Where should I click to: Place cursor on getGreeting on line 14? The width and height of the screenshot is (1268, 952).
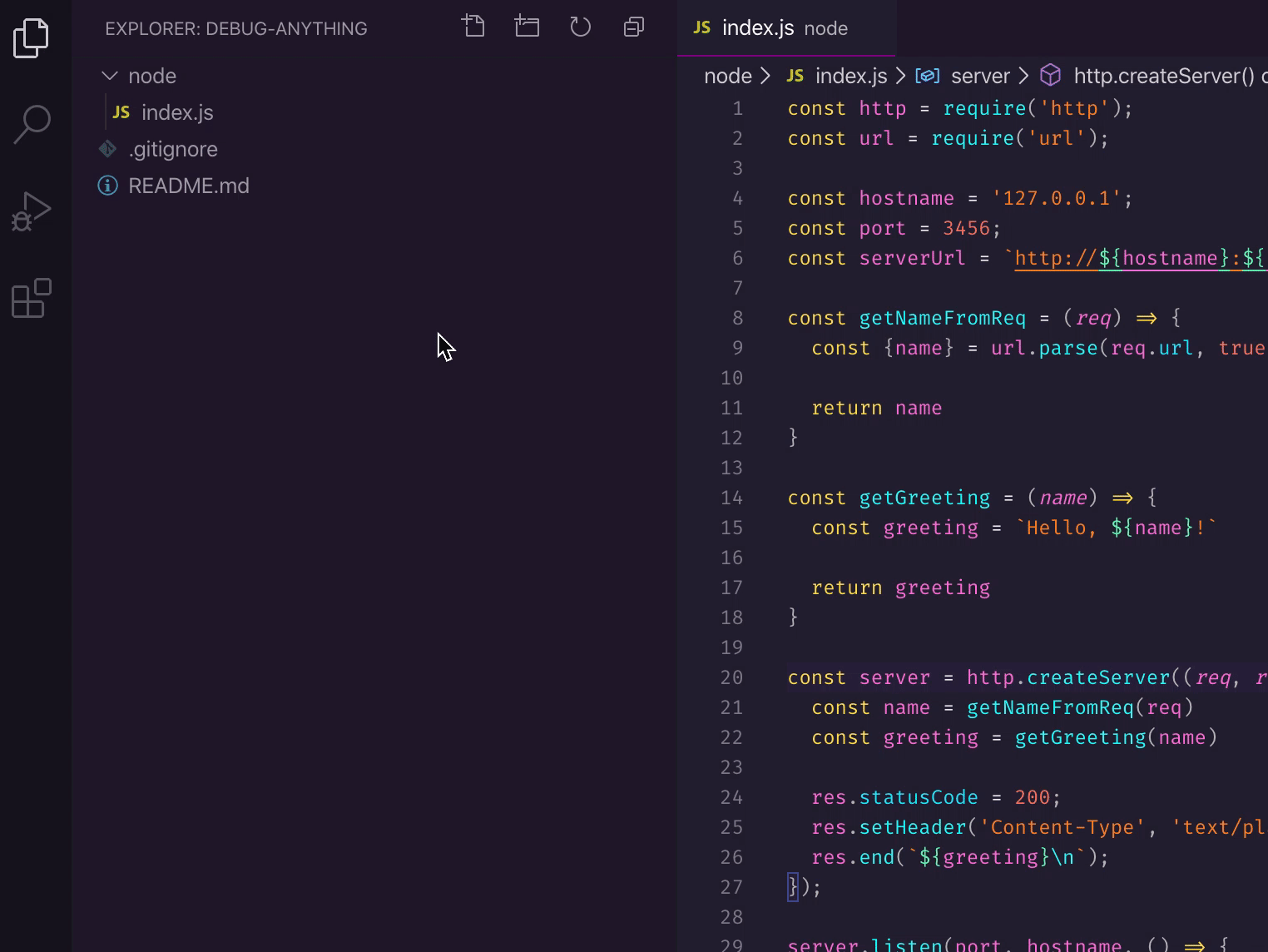tap(924, 498)
